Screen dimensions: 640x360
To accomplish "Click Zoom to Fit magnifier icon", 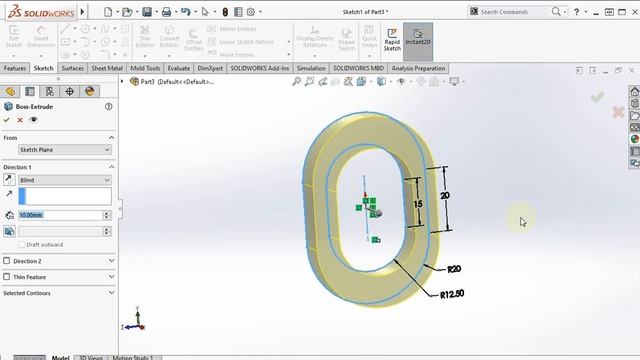I will point(297,82).
